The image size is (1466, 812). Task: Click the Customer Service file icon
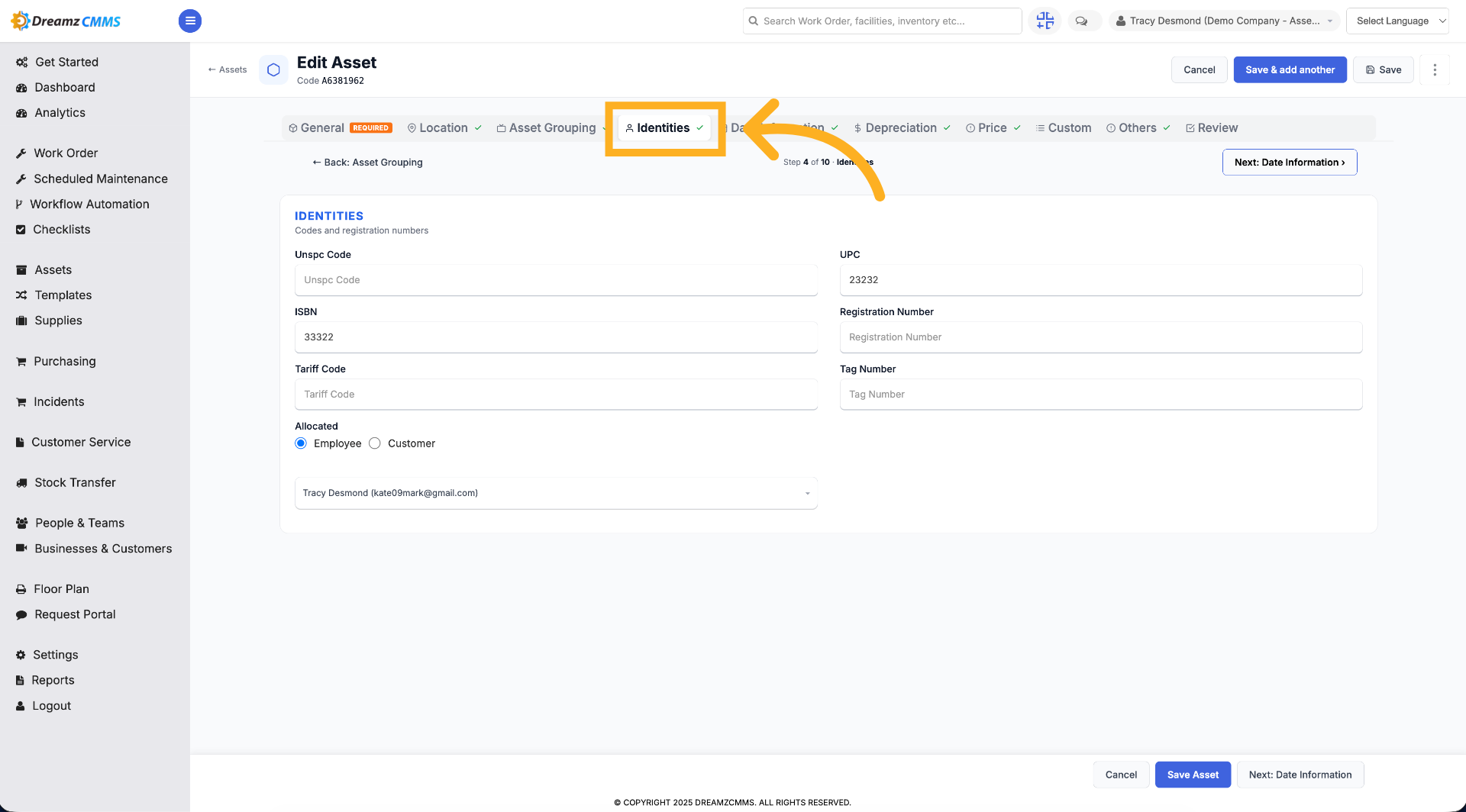coord(20,443)
